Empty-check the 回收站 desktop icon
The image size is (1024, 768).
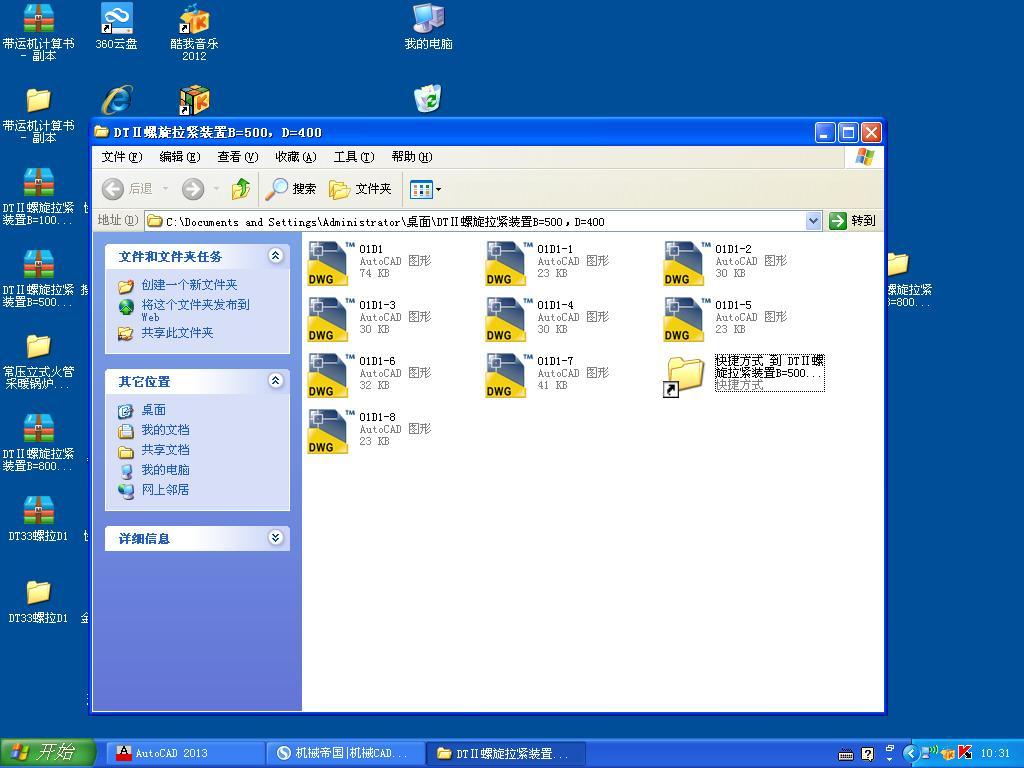428,97
